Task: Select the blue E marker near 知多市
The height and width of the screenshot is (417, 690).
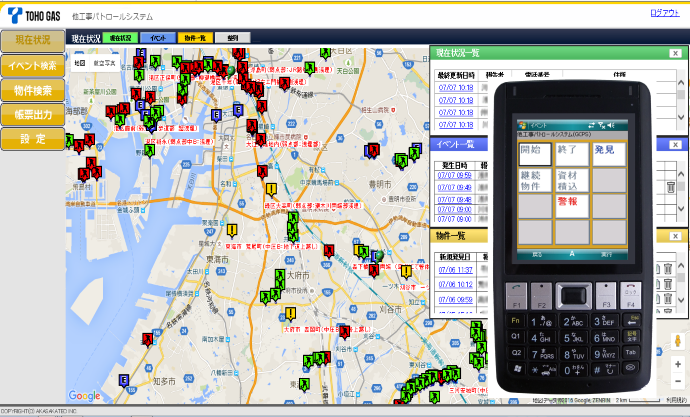Action: click(x=124, y=380)
